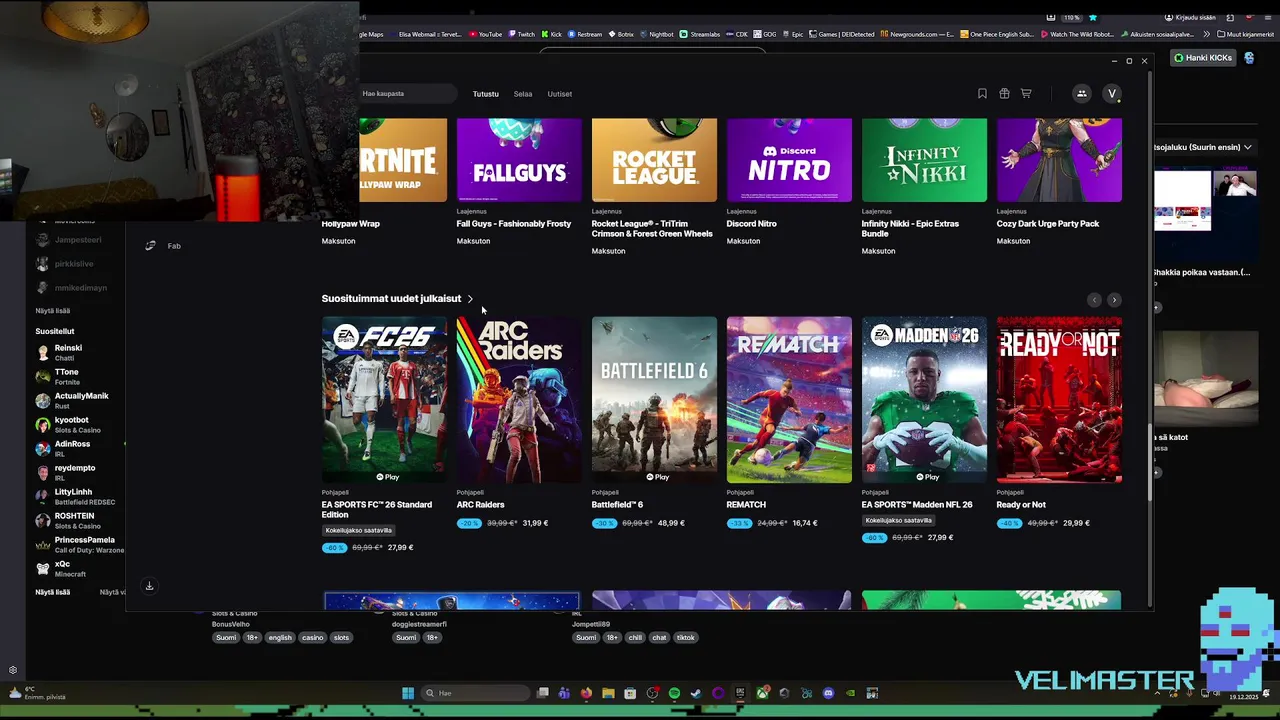Open the Madden NFL 26 cover
This screenshot has height=720, width=1280.
point(924,400)
